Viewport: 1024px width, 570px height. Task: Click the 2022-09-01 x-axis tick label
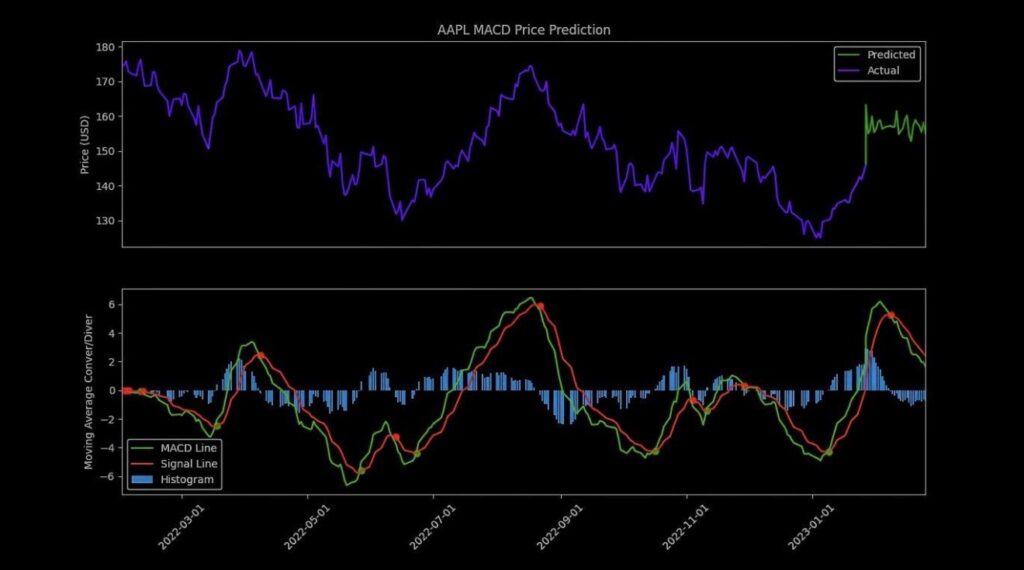[x=560, y=527]
